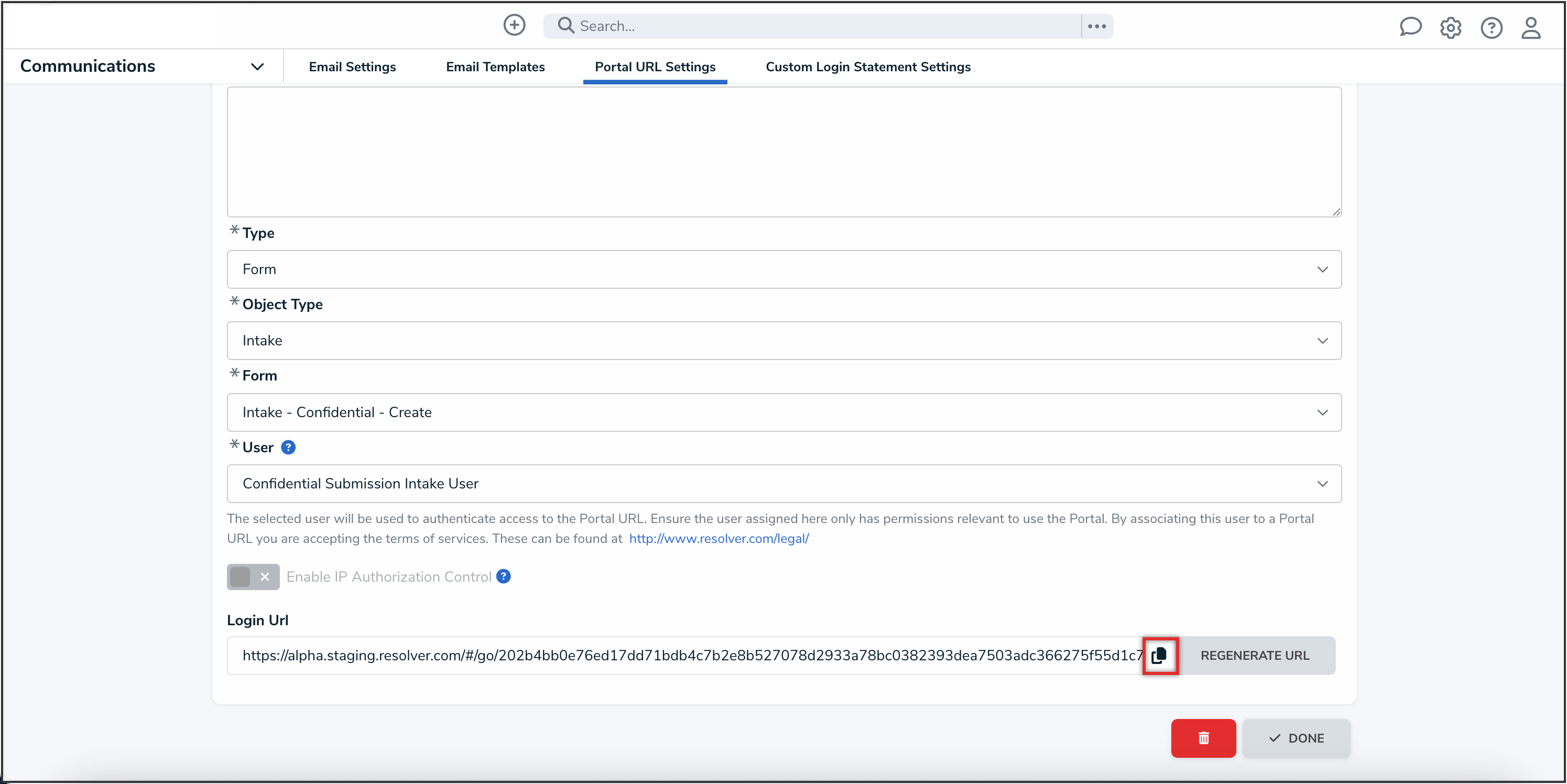Image resolution: width=1567 pixels, height=784 pixels.
Task: Open search options ellipsis menu
Action: pos(1097,26)
